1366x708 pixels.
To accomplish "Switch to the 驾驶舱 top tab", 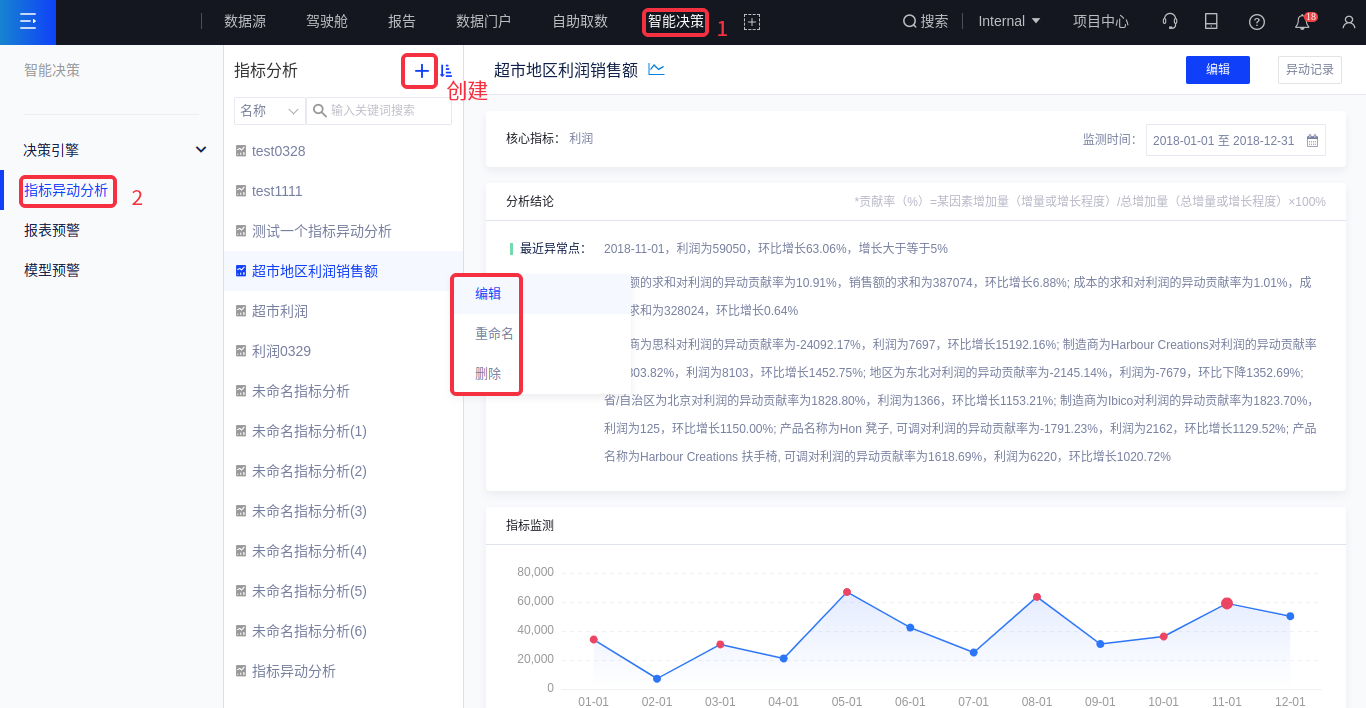I will [327, 21].
